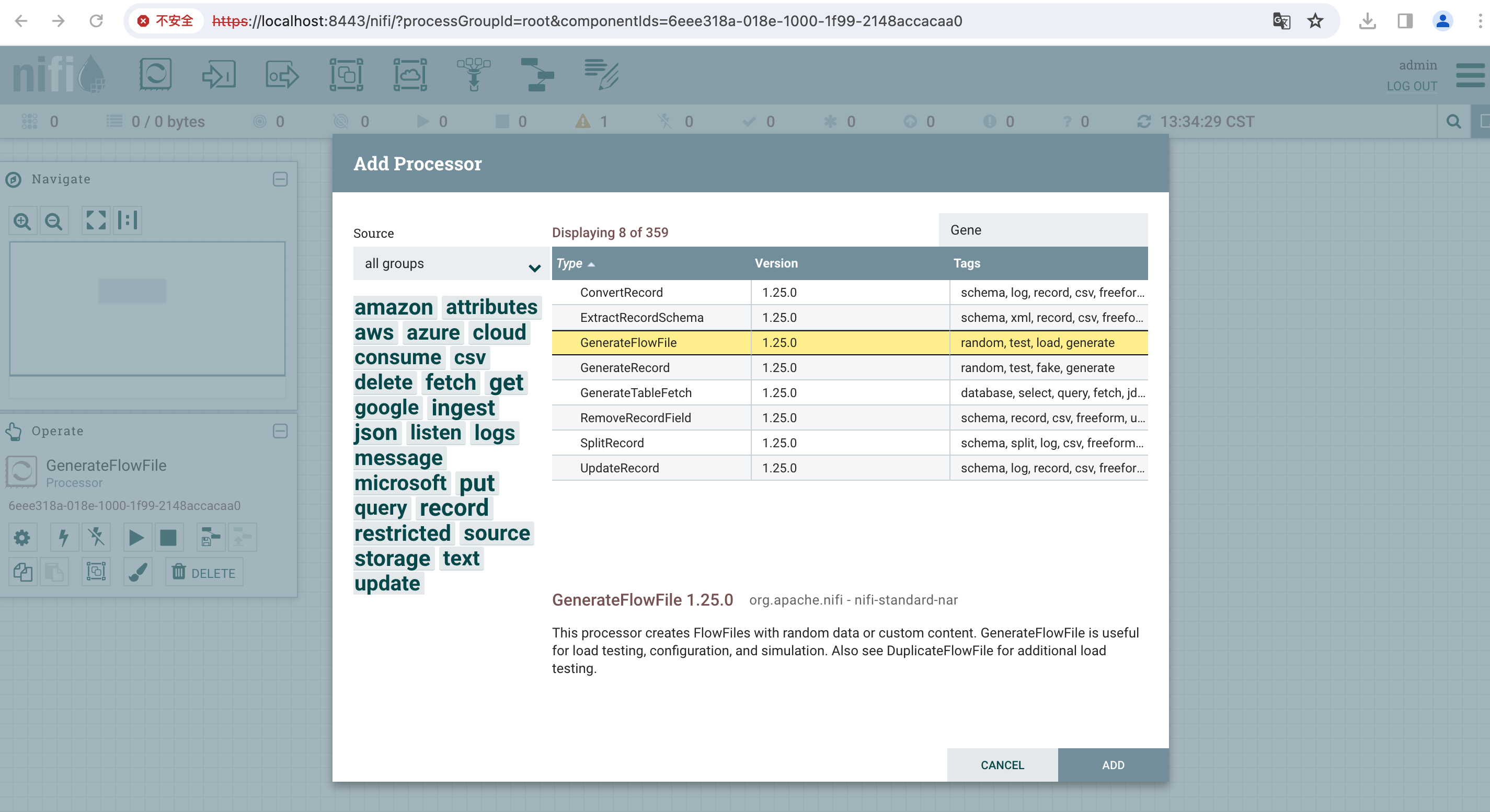
Task: Filter by the 'update' tag
Action: pos(387,583)
